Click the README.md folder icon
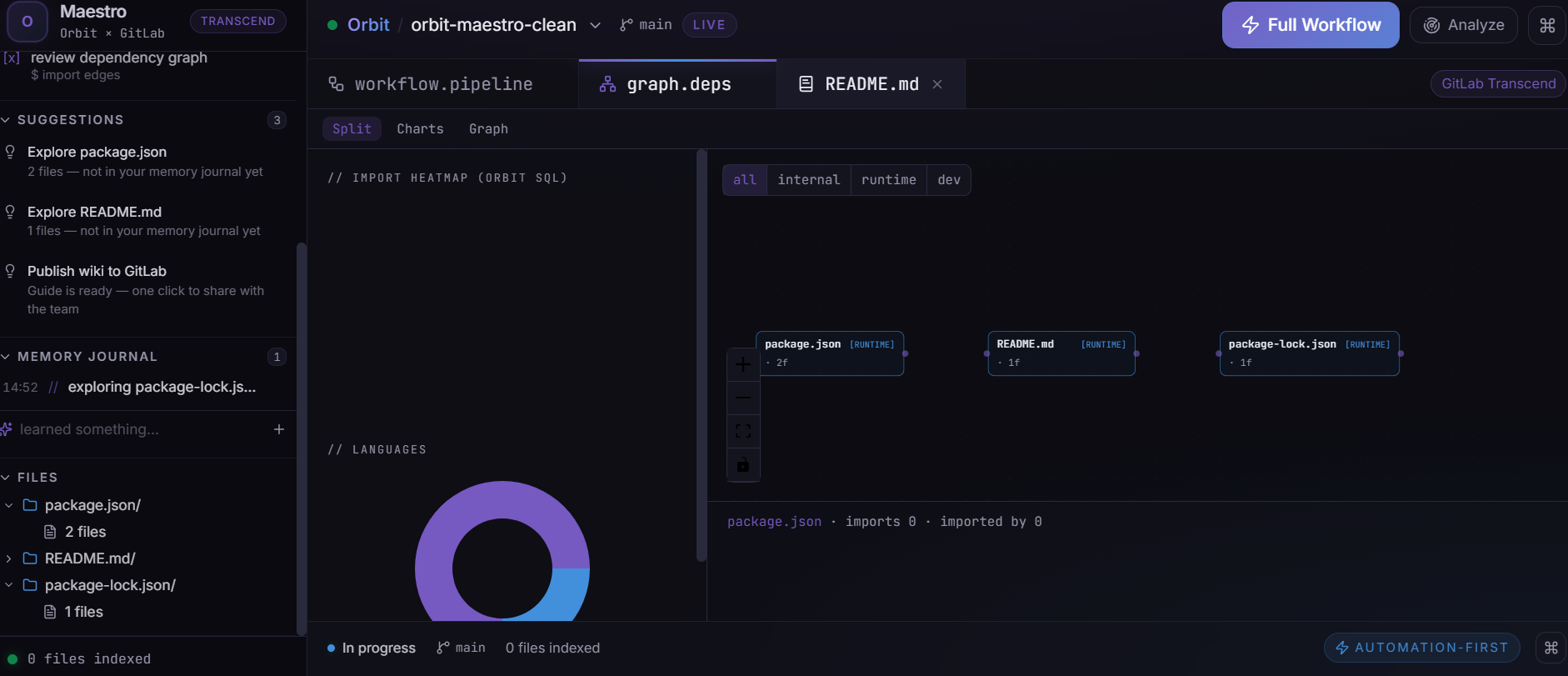The height and width of the screenshot is (676, 1568). point(30,558)
